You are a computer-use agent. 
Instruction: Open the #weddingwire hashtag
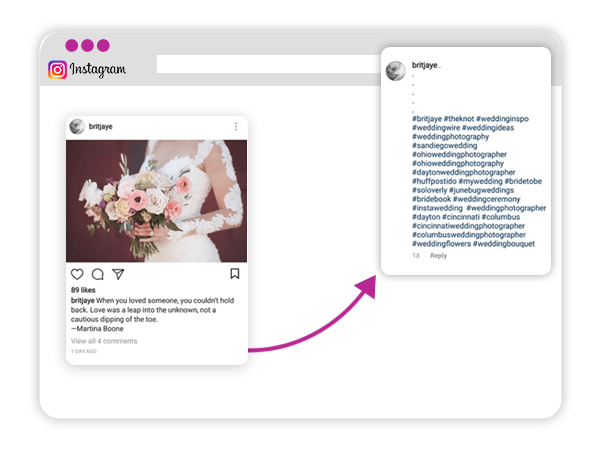[436, 127]
